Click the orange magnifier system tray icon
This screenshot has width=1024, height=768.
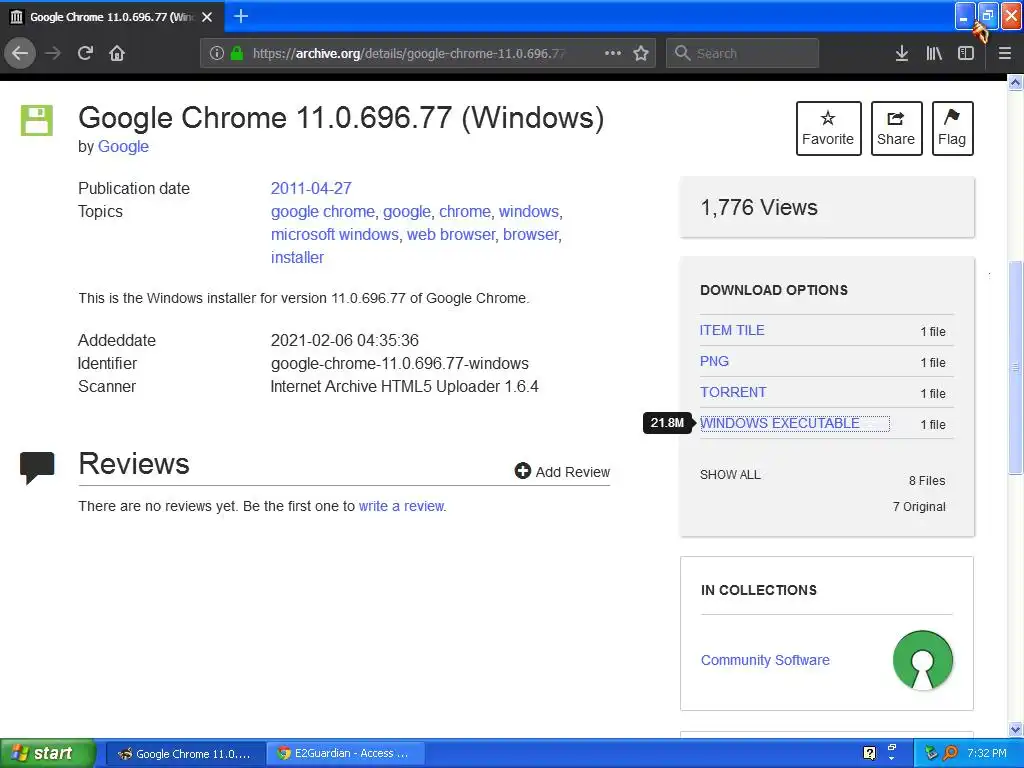pos(950,753)
